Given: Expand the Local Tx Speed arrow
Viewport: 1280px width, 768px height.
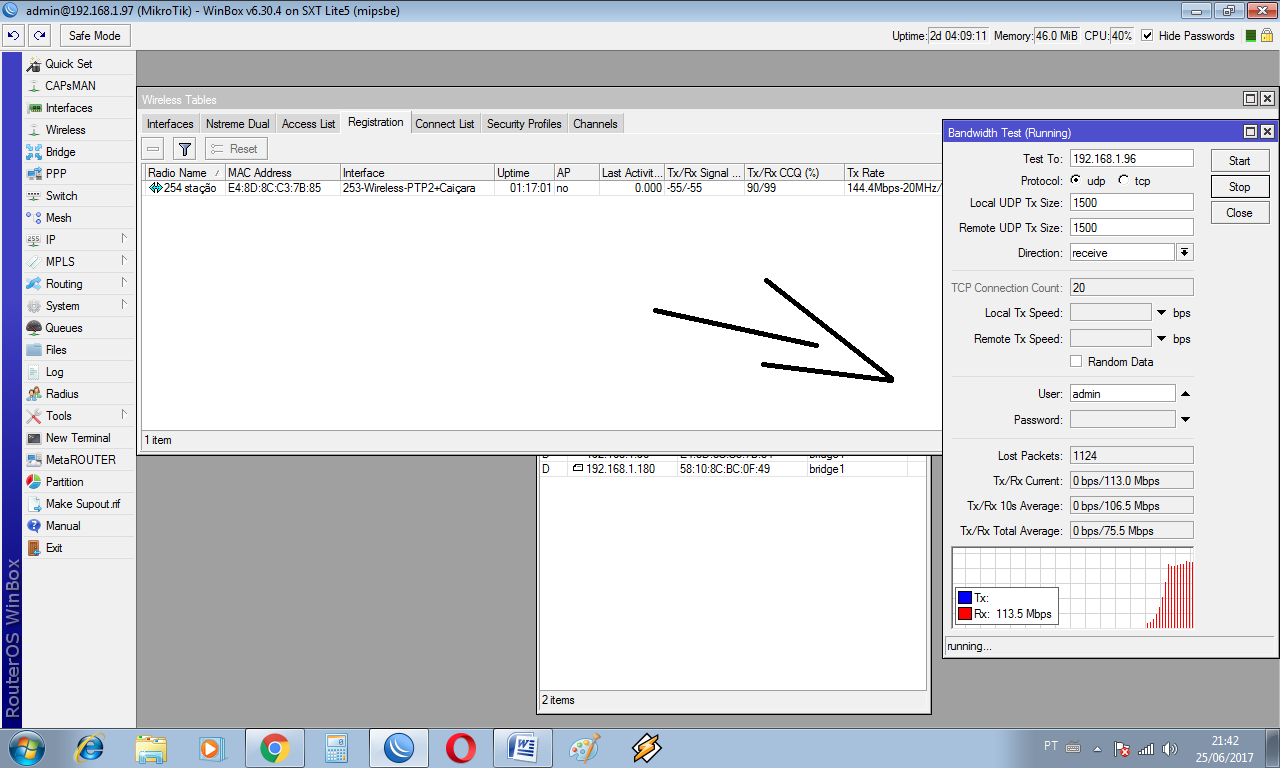Looking at the screenshot, I should pyautogui.click(x=1161, y=313).
